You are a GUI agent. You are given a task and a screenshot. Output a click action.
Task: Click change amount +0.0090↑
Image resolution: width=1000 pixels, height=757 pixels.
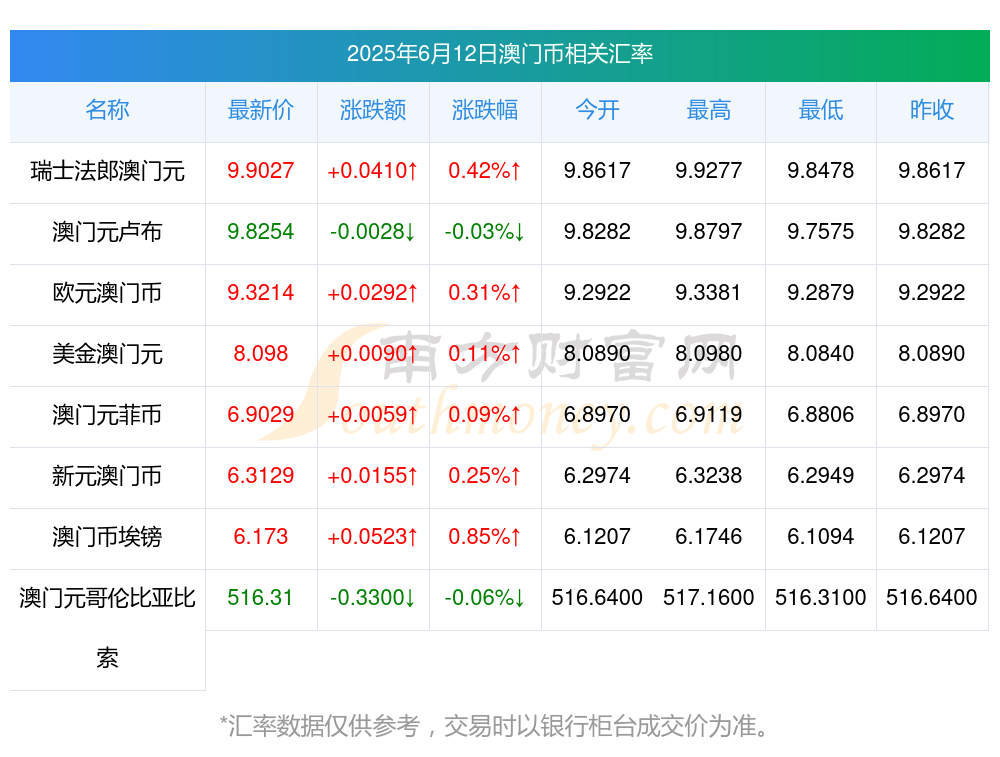click(372, 353)
